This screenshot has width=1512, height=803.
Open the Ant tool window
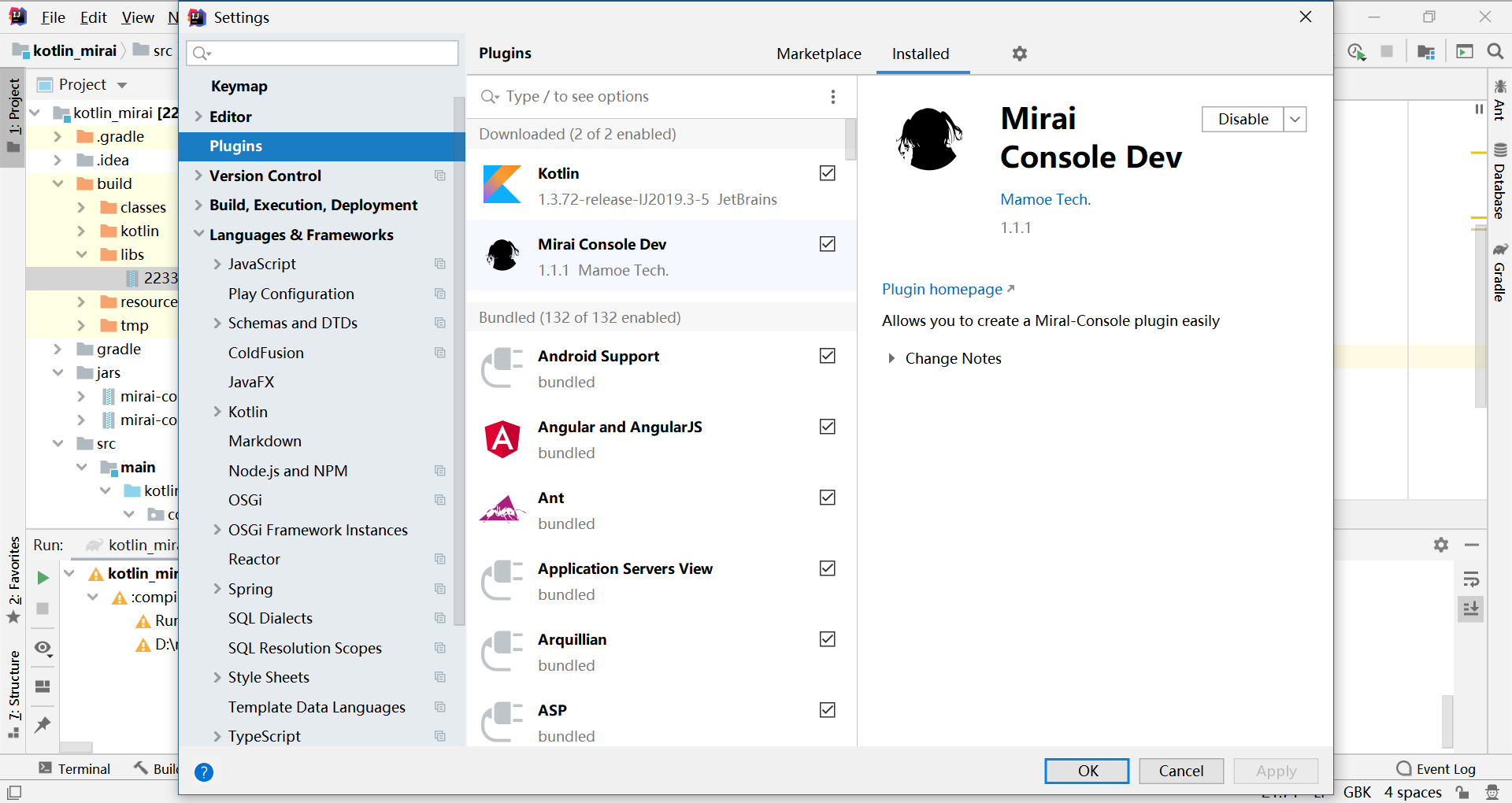[1499, 100]
